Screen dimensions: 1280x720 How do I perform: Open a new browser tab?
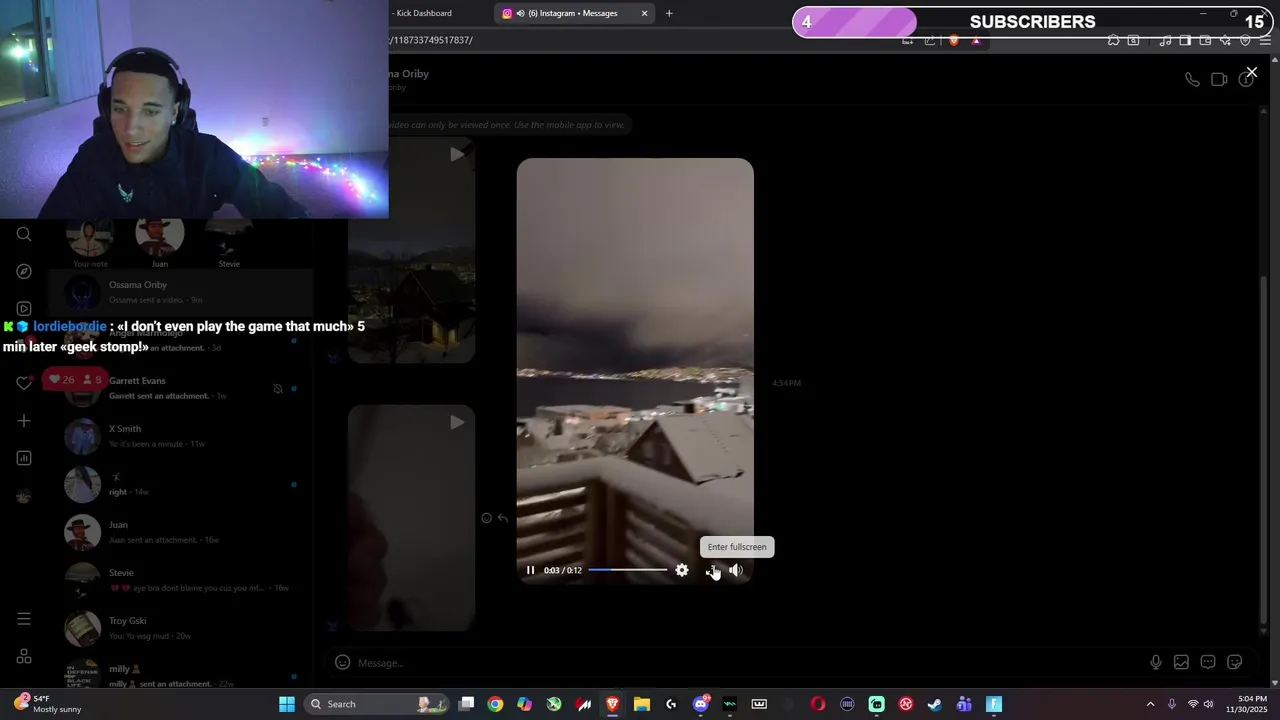point(669,13)
